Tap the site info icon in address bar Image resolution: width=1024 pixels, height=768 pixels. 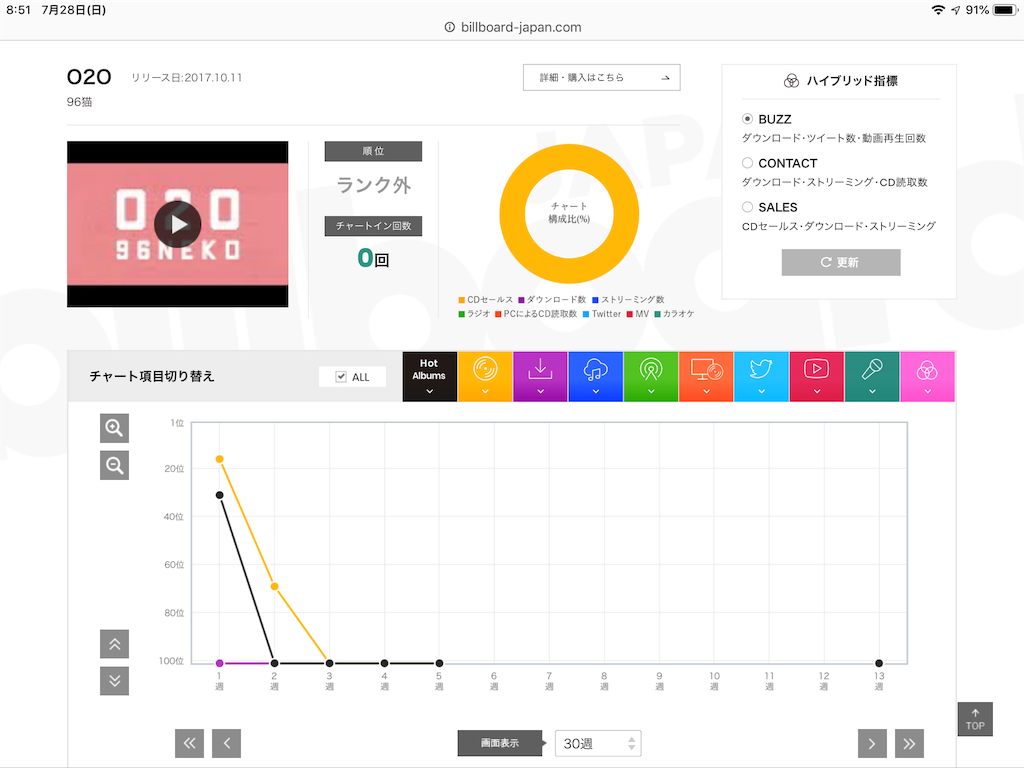coord(449,27)
